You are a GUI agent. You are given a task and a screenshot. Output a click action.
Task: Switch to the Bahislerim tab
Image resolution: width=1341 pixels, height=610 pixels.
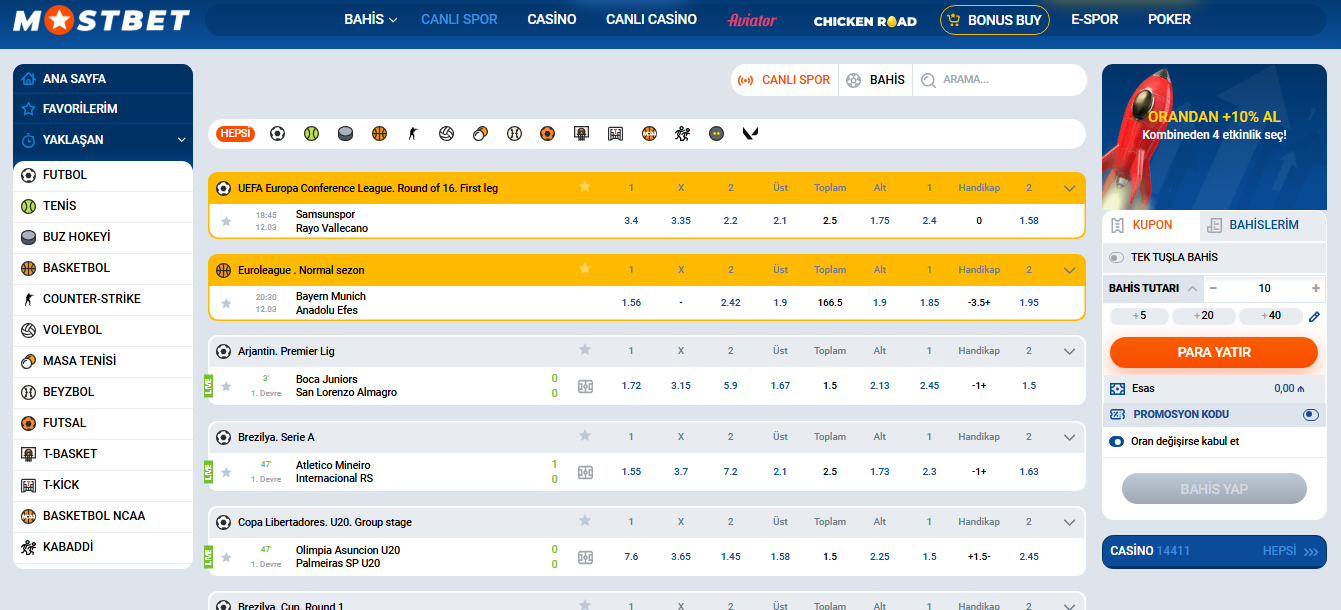pyautogui.click(x=1252, y=225)
